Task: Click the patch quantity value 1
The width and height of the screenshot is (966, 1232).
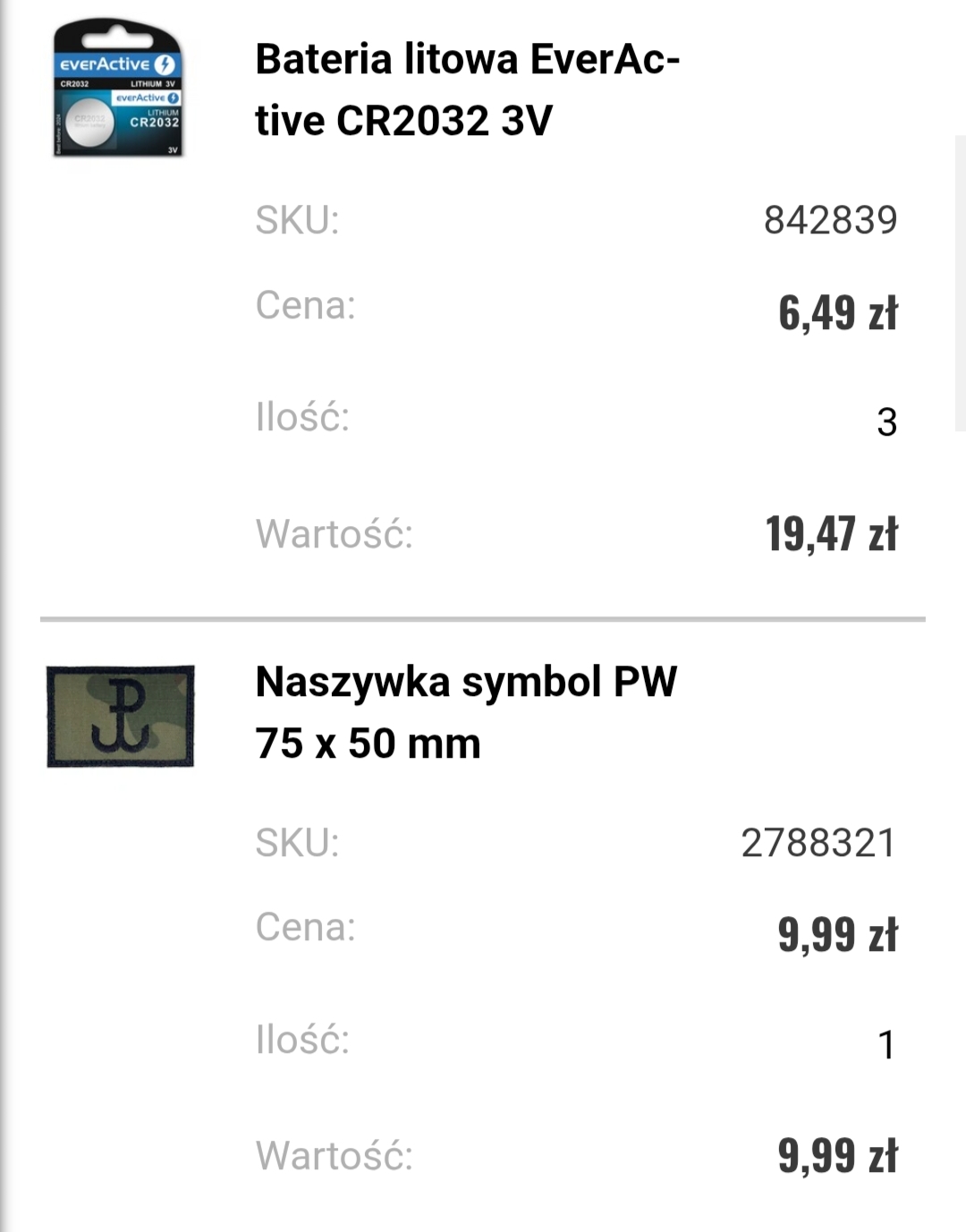Action: tap(885, 1045)
